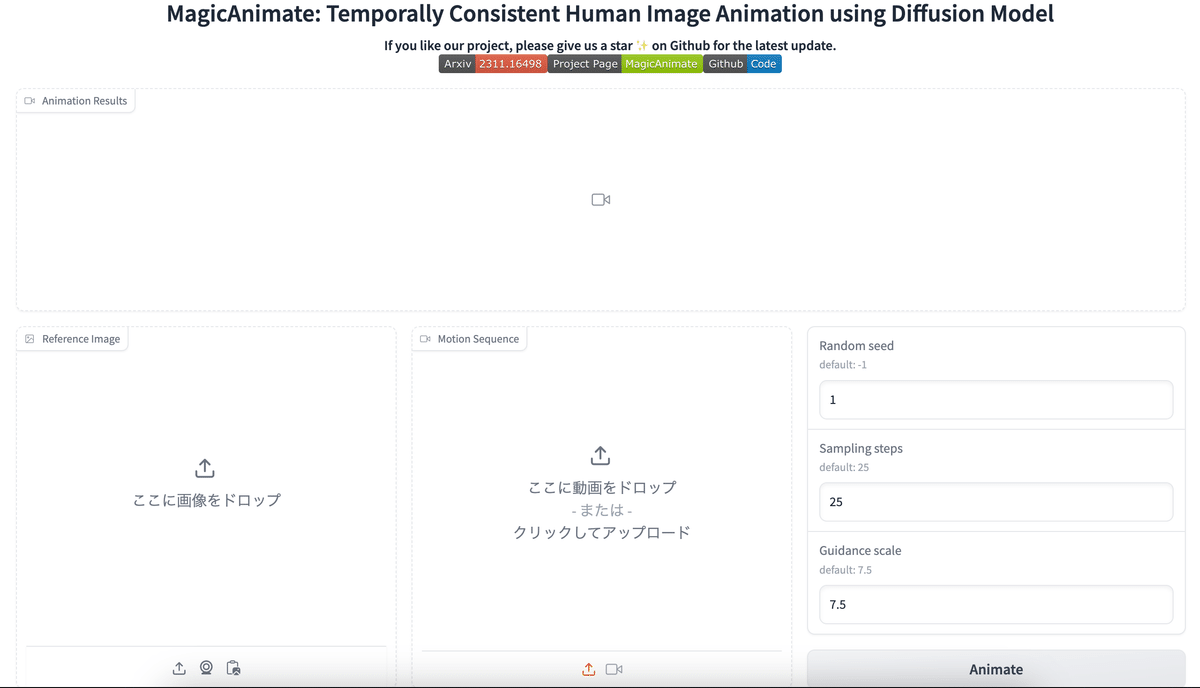This screenshot has height=688, width=1200.
Task: Select the upload icon under Reference Image
Action: (179, 667)
